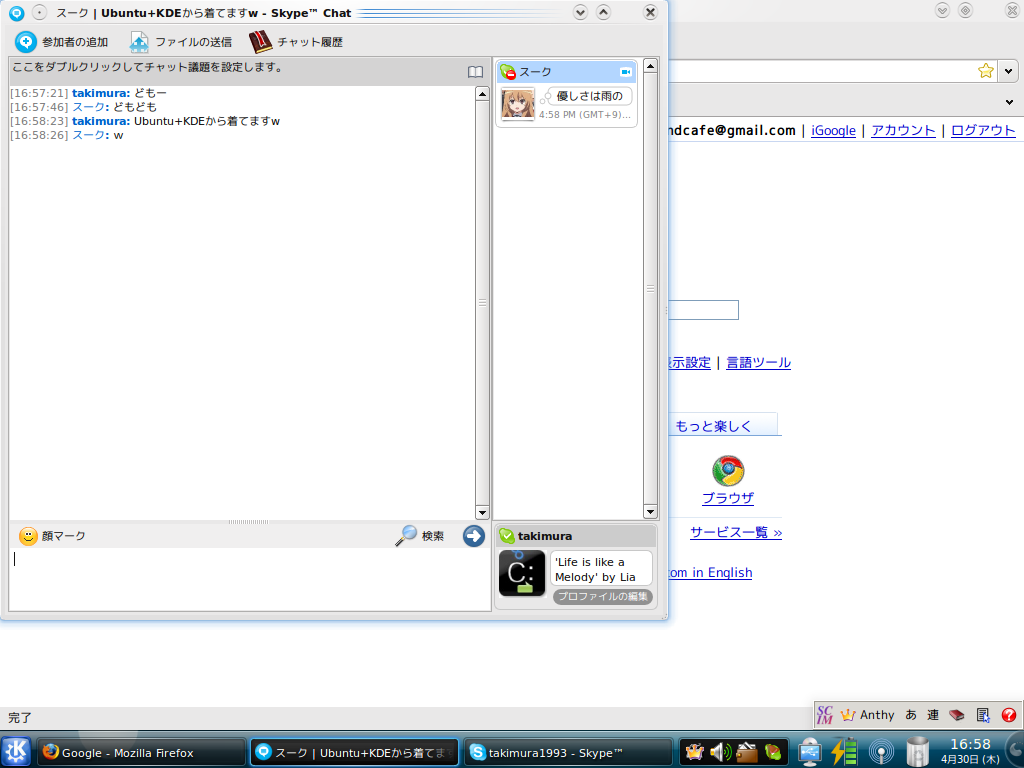The width and height of the screenshot is (1024, 768).
Task: Select the スーク chat taskbar entry
Action: tap(355, 752)
